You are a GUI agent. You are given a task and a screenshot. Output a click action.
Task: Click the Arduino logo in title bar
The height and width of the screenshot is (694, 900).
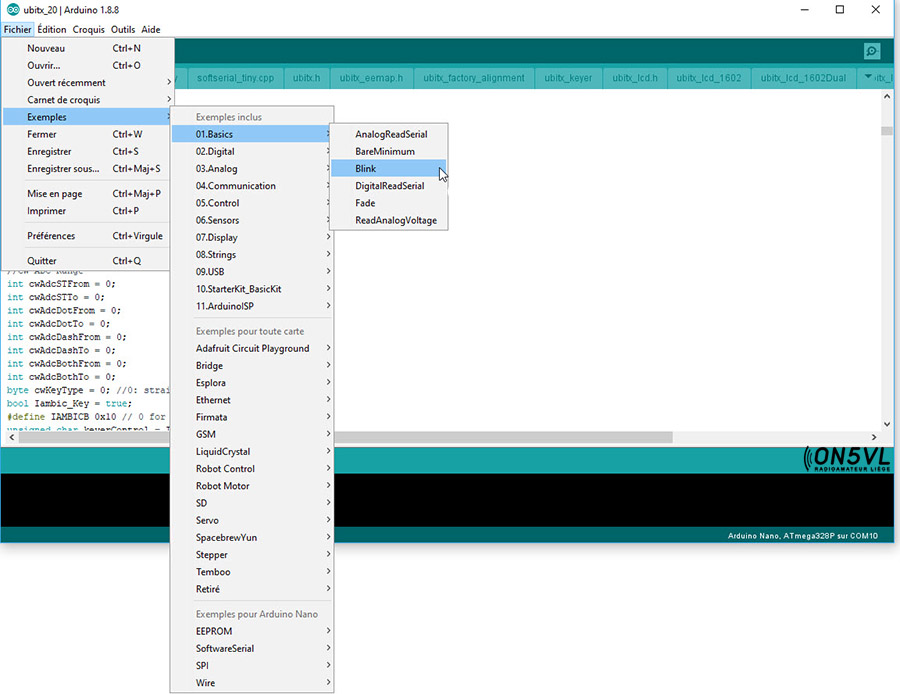tap(12, 10)
